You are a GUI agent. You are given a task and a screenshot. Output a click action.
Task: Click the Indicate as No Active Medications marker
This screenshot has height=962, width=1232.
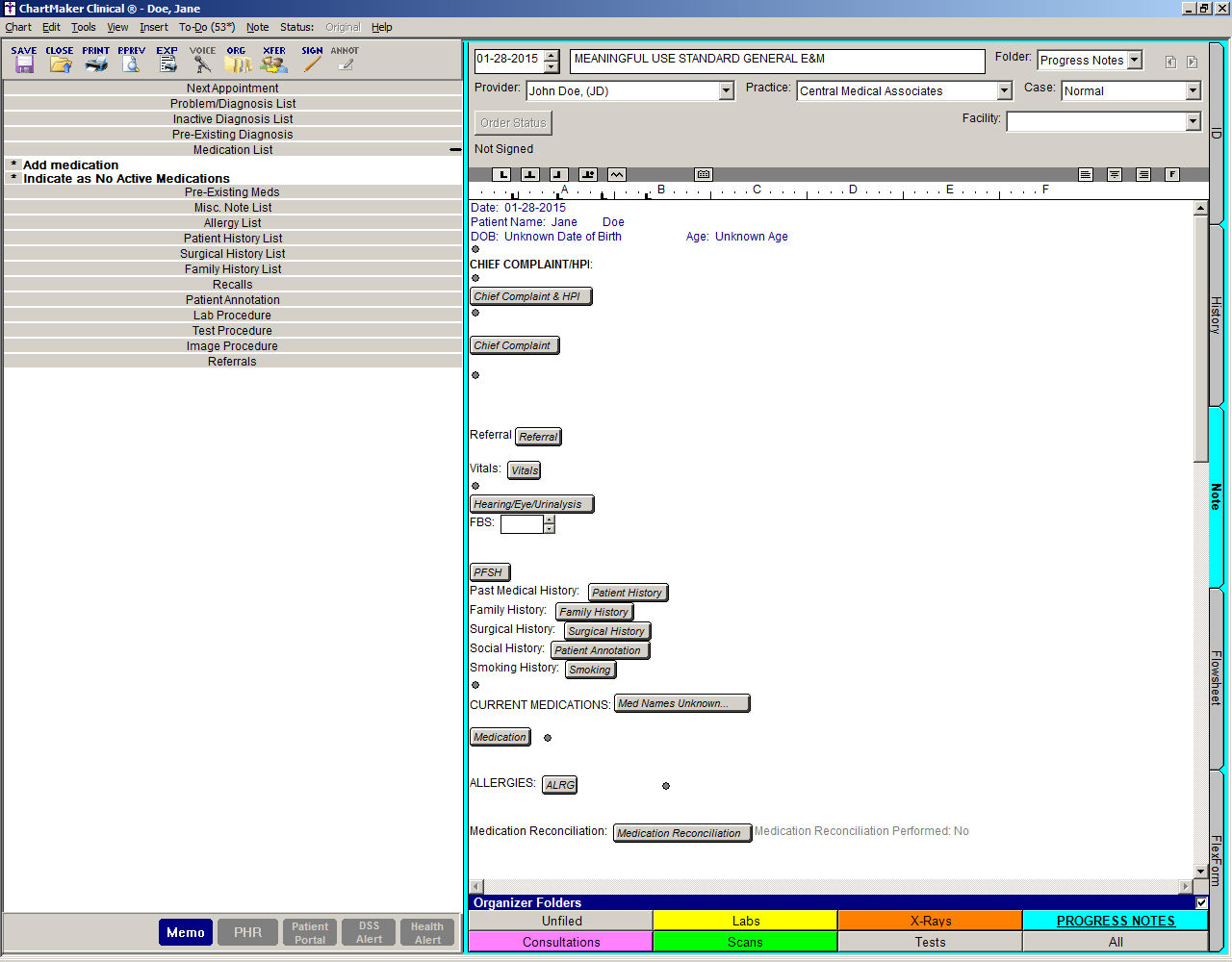click(13, 178)
